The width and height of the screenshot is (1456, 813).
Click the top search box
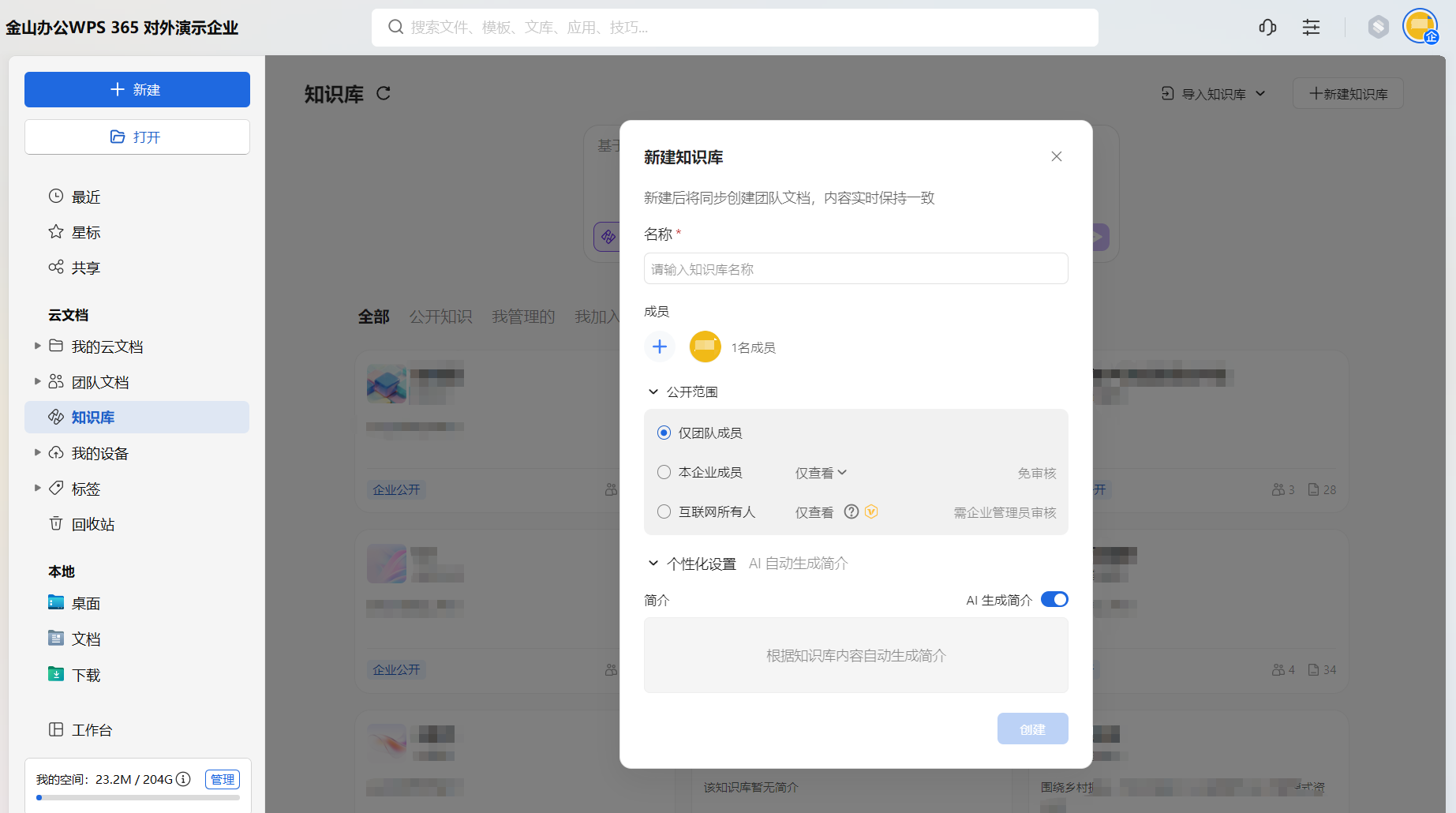(x=735, y=27)
